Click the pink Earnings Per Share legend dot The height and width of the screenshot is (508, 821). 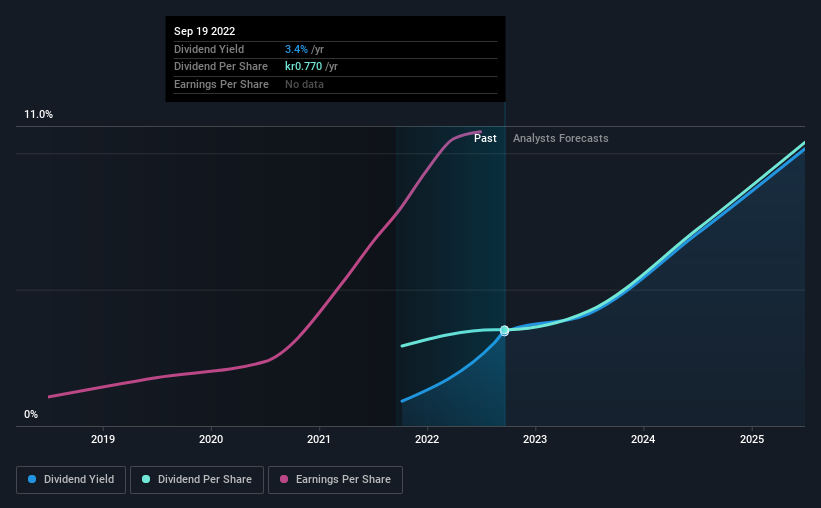(x=284, y=479)
